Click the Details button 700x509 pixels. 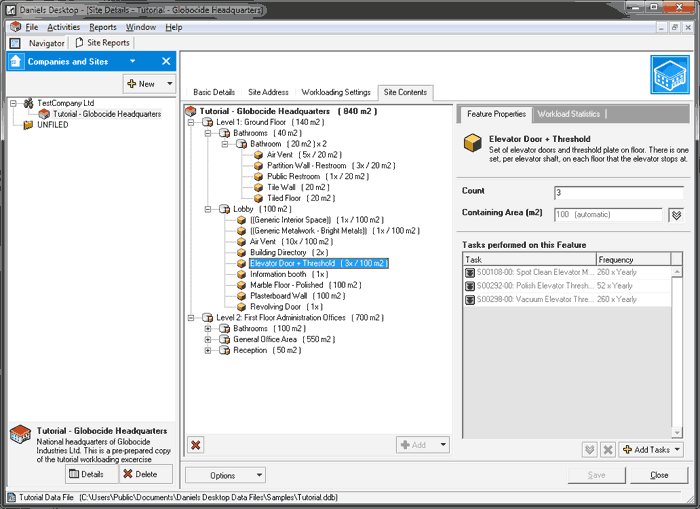92,474
